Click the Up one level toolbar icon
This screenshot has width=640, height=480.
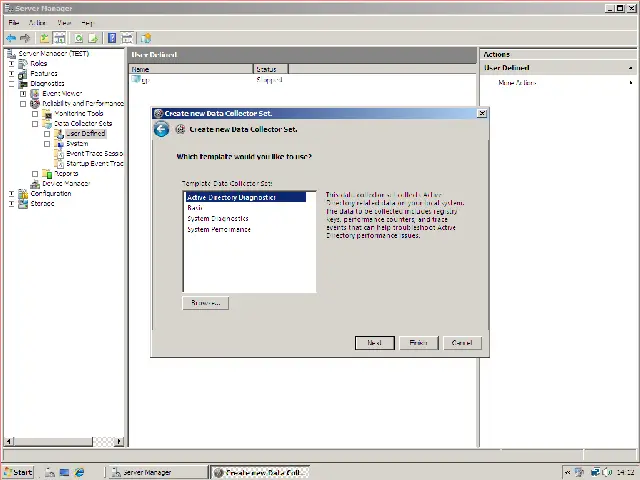44,38
